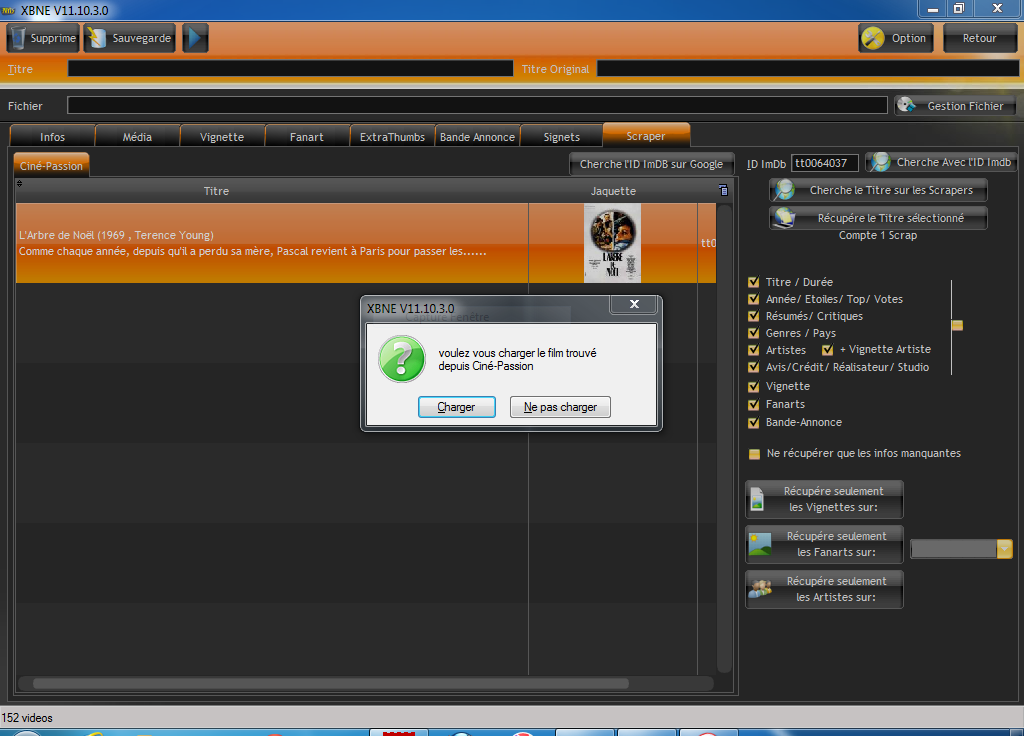The width and height of the screenshot is (1024, 736).
Task: Toggle the + Vignette Artiste checkbox
Action: coord(827,350)
